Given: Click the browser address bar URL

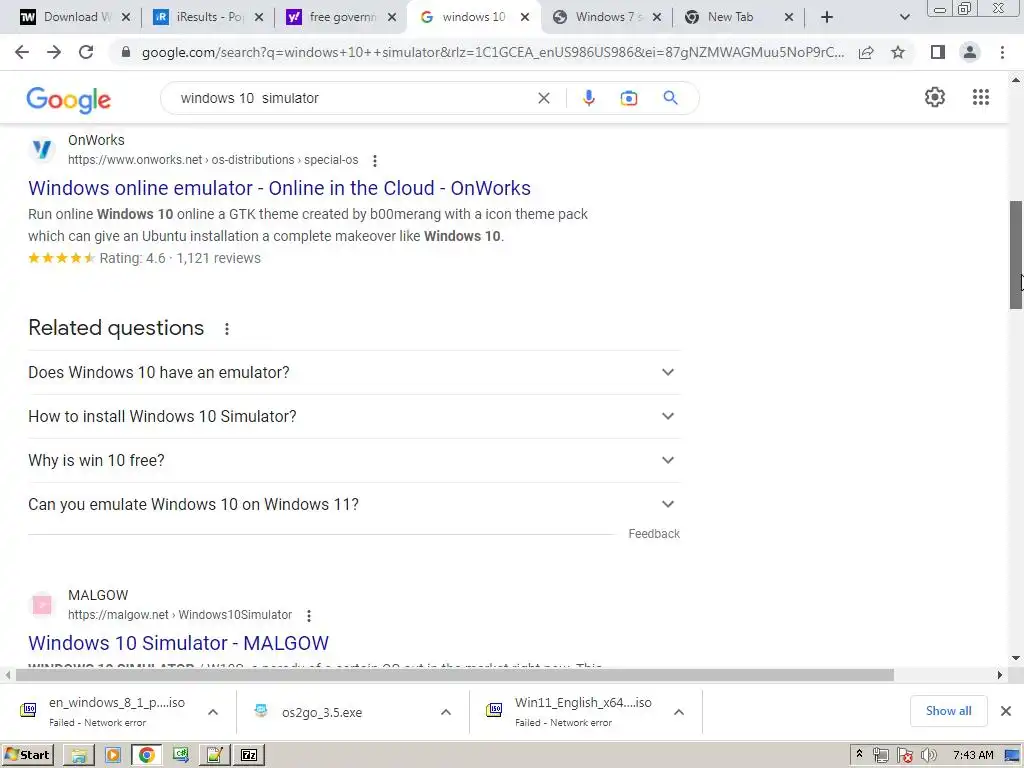Looking at the screenshot, I should 492,52.
